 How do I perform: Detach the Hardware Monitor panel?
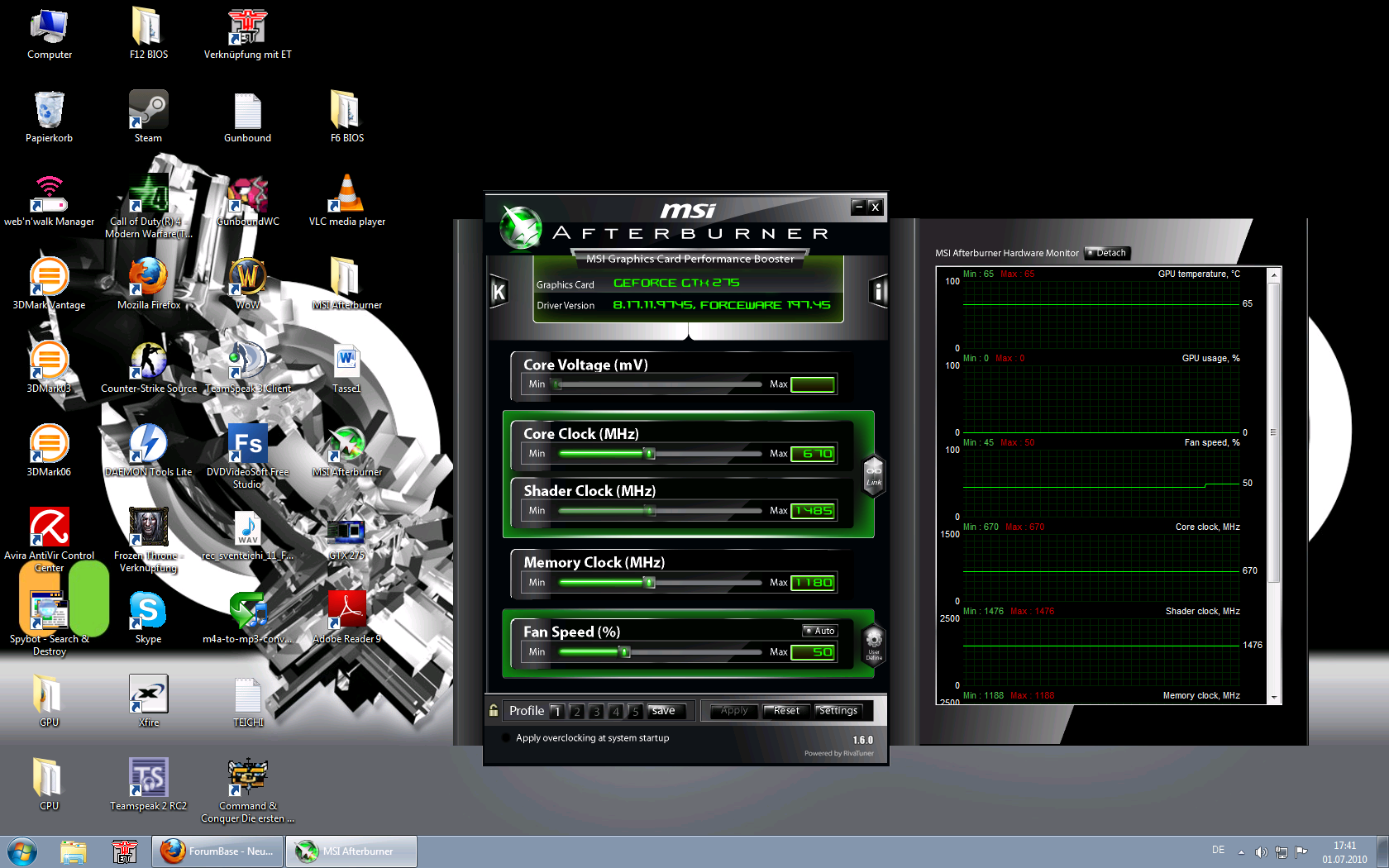click(x=1107, y=253)
